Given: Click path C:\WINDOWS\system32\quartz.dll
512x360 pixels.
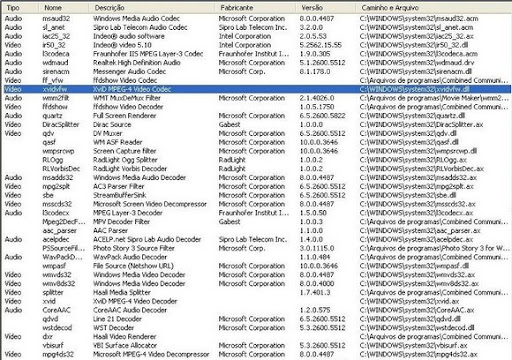Looking at the screenshot, I should (x=412, y=116).
